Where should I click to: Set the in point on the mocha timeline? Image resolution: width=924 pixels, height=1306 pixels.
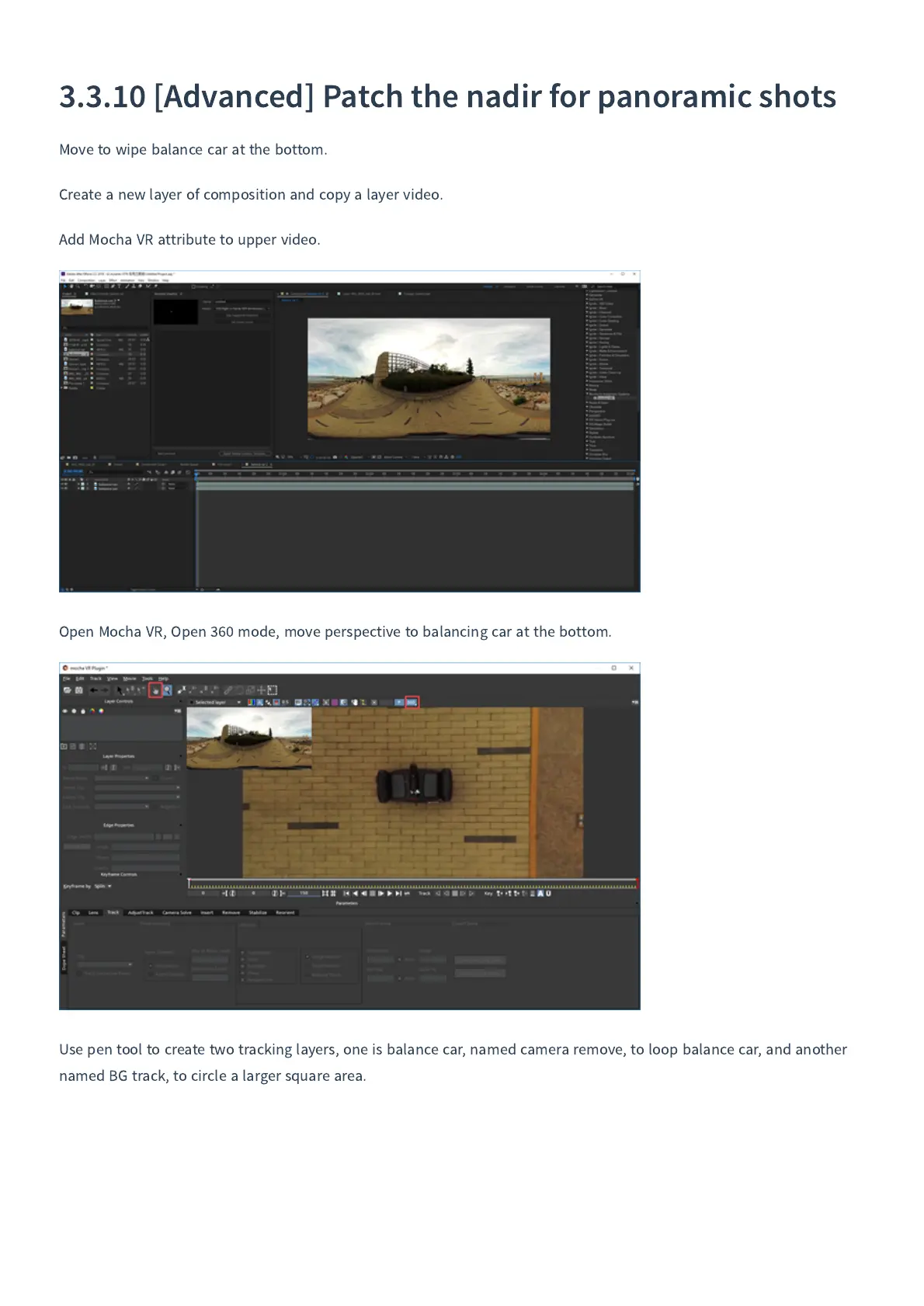tap(224, 894)
